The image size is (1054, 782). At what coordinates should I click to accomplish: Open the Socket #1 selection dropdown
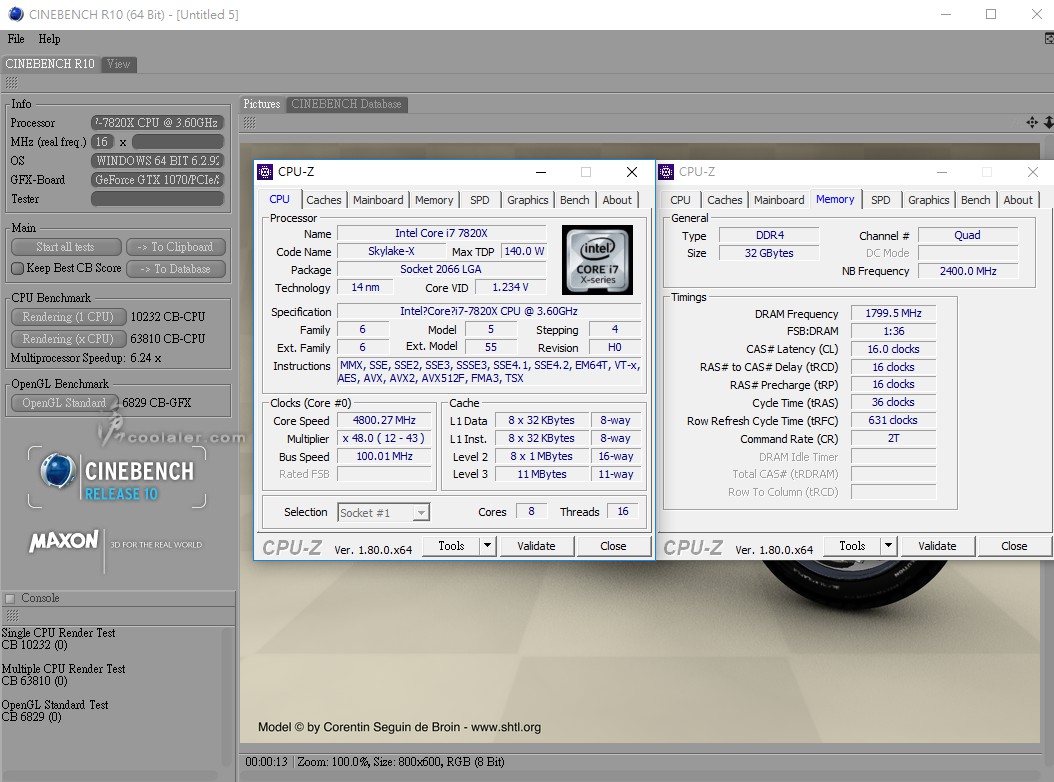(421, 513)
